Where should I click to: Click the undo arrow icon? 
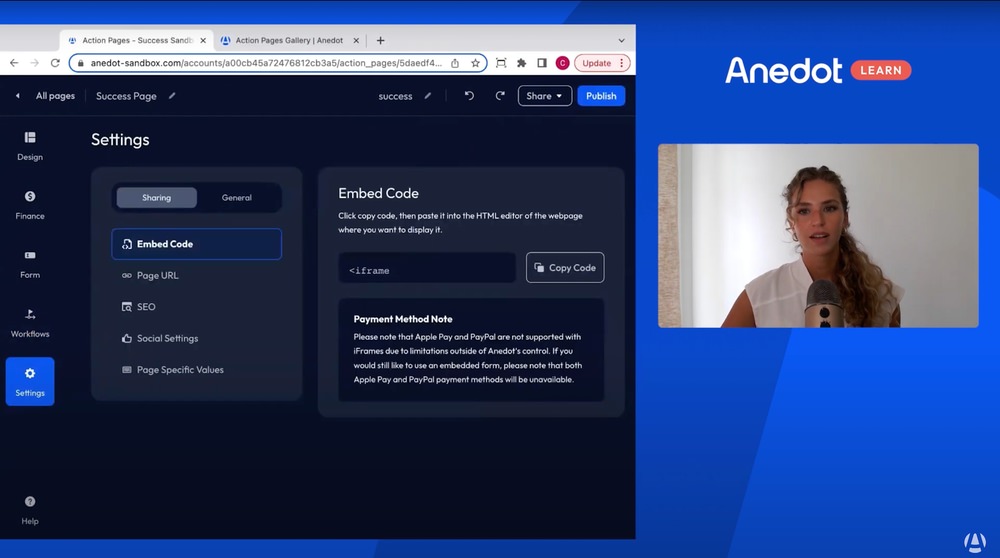(x=470, y=96)
